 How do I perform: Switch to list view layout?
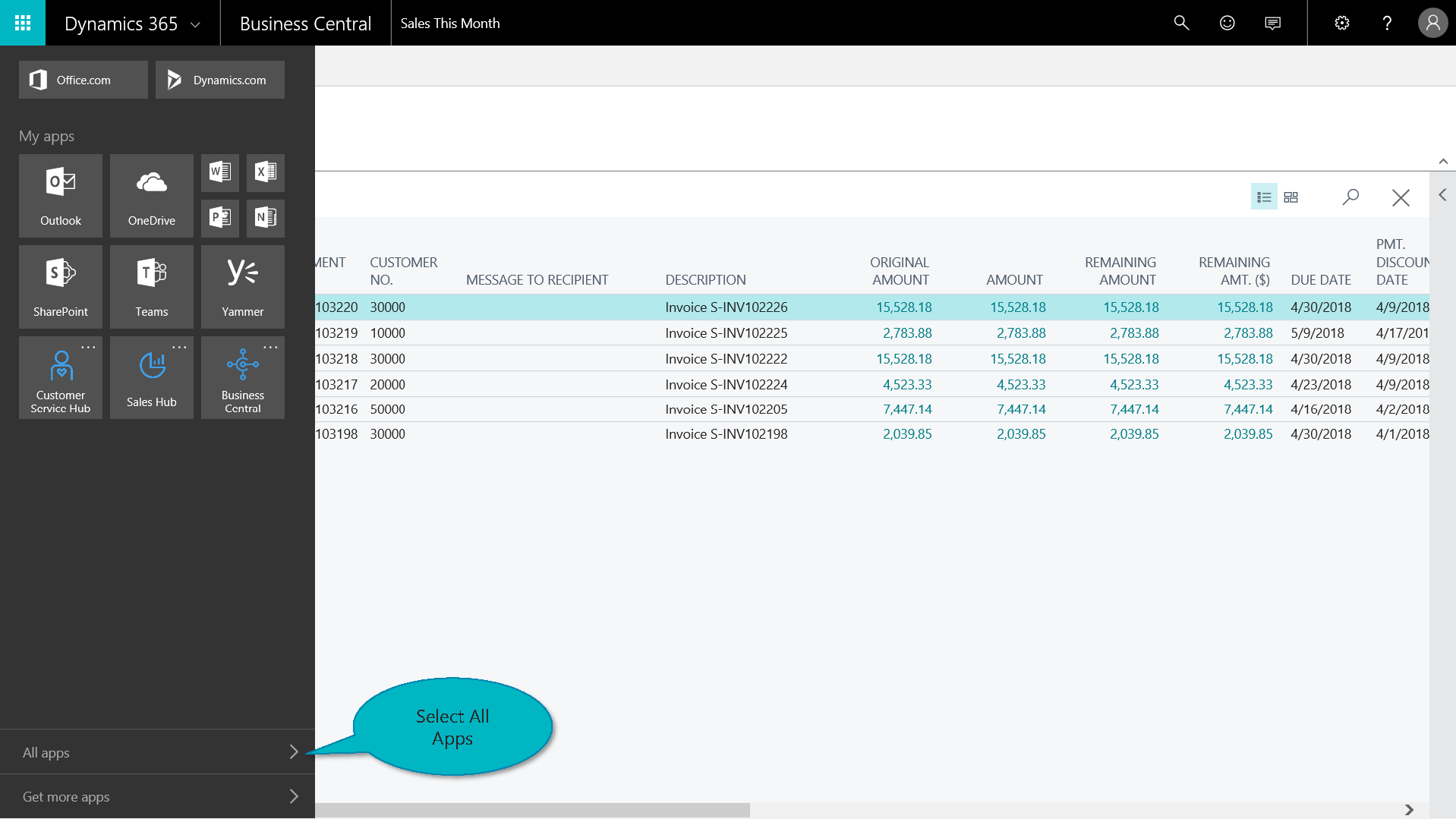click(x=1263, y=197)
